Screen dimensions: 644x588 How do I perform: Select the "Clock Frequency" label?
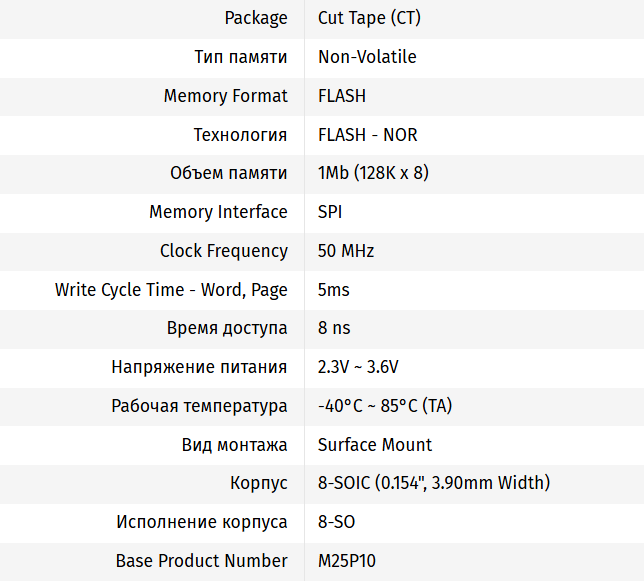(x=223, y=251)
